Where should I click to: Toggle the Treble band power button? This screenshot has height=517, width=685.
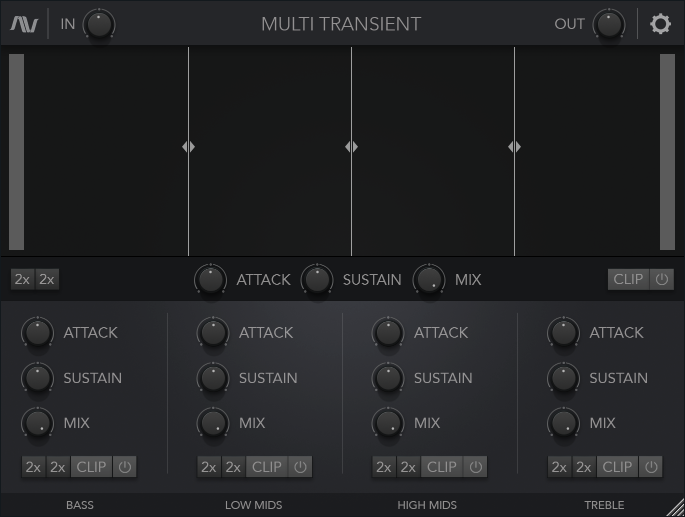click(x=651, y=467)
